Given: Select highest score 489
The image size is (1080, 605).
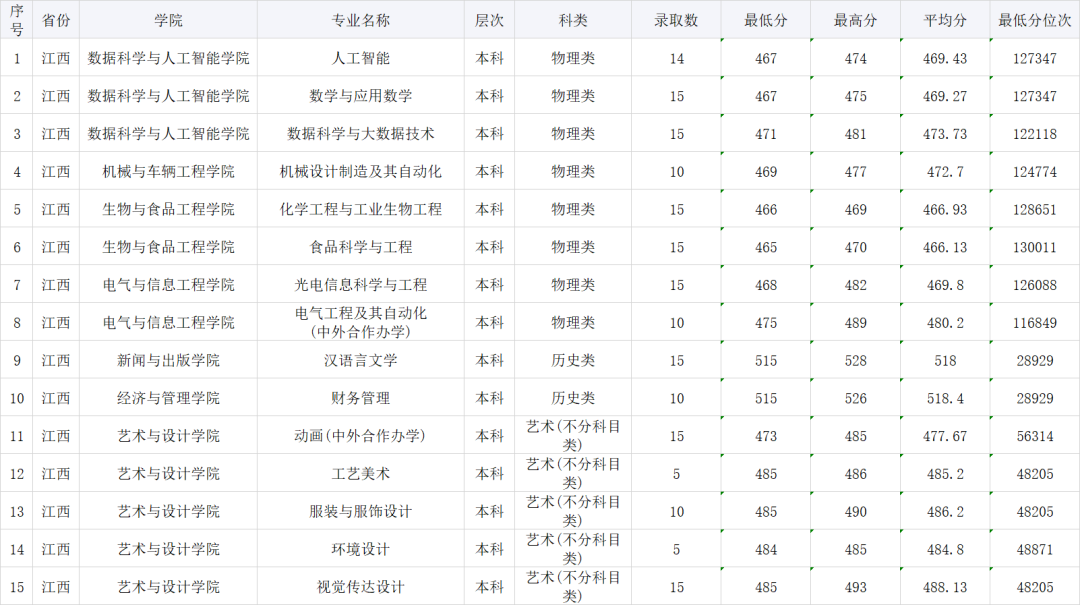Looking at the screenshot, I should [x=855, y=322].
